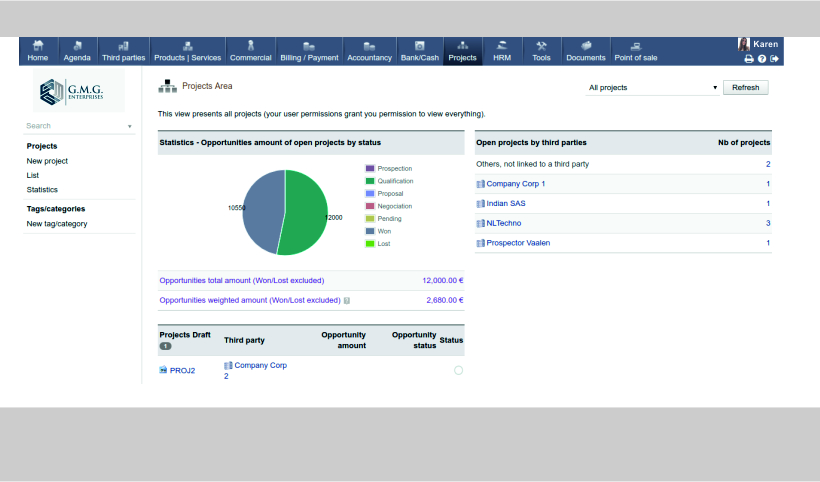Click the print page icon

[x=748, y=59]
